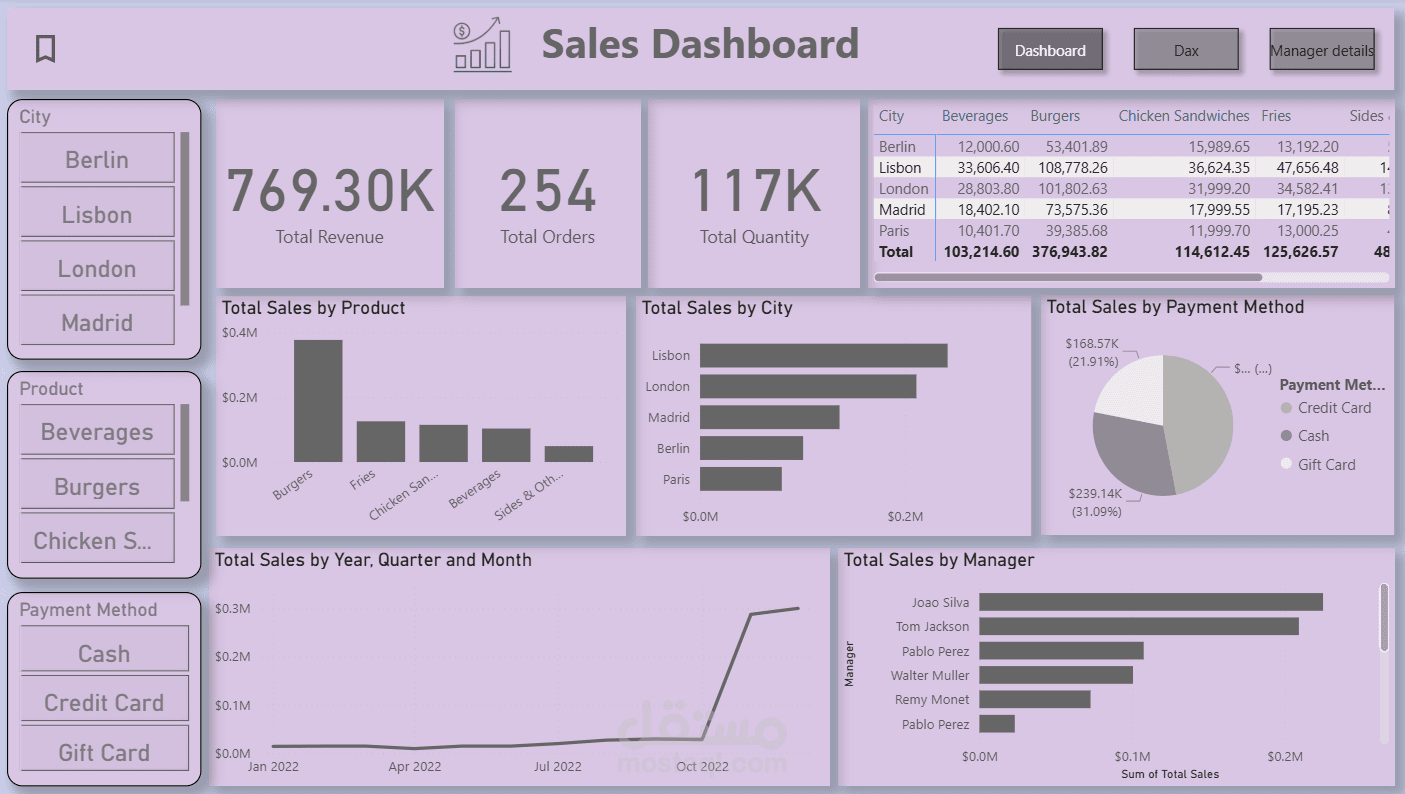The width and height of the screenshot is (1405, 794).
Task: Sort table by City column header
Action: pyautogui.click(x=891, y=116)
